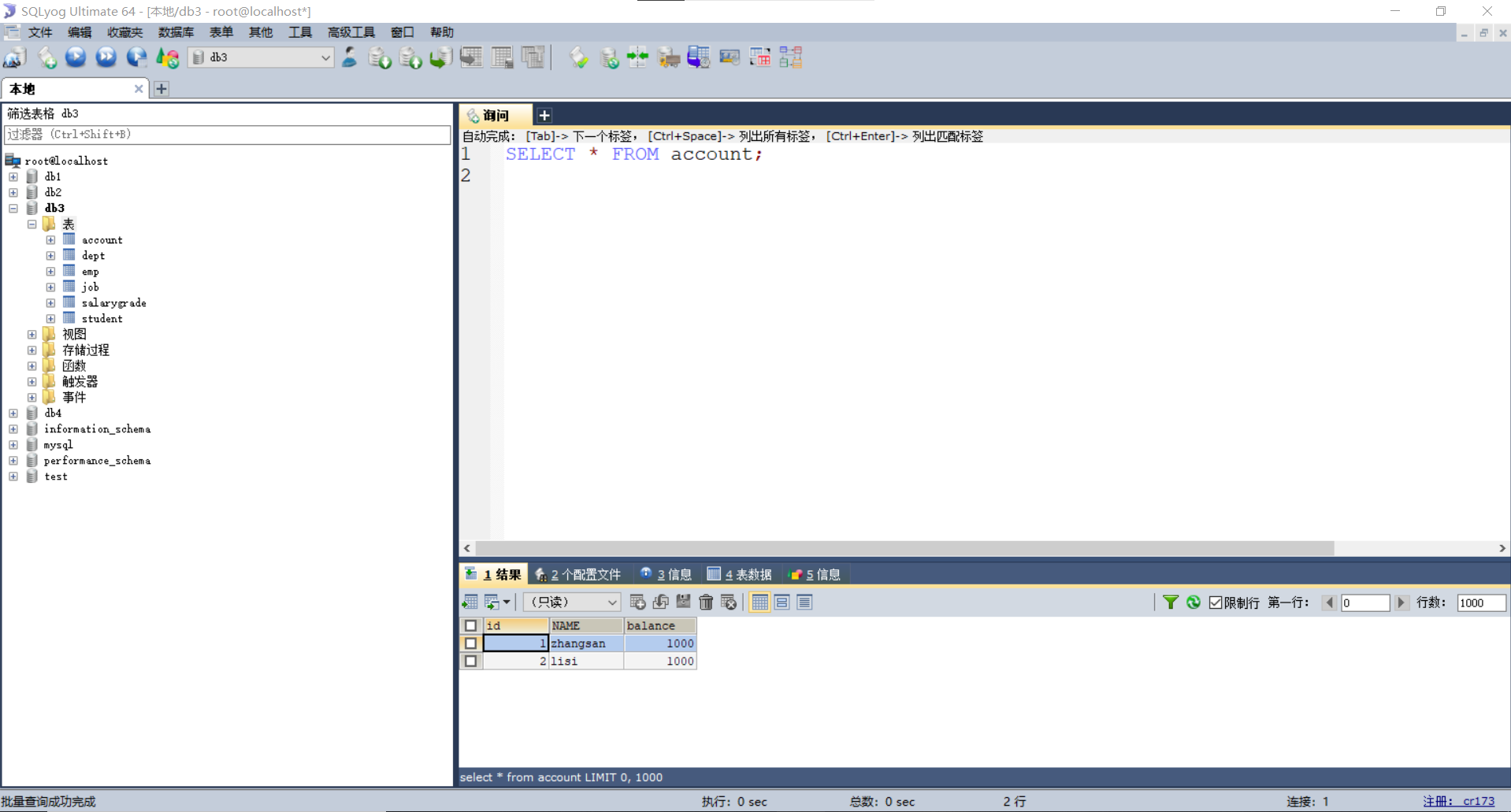This screenshot has height=812, width=1511.
Task: Check the lisi row checkbox
Action: tap(471, 662)
